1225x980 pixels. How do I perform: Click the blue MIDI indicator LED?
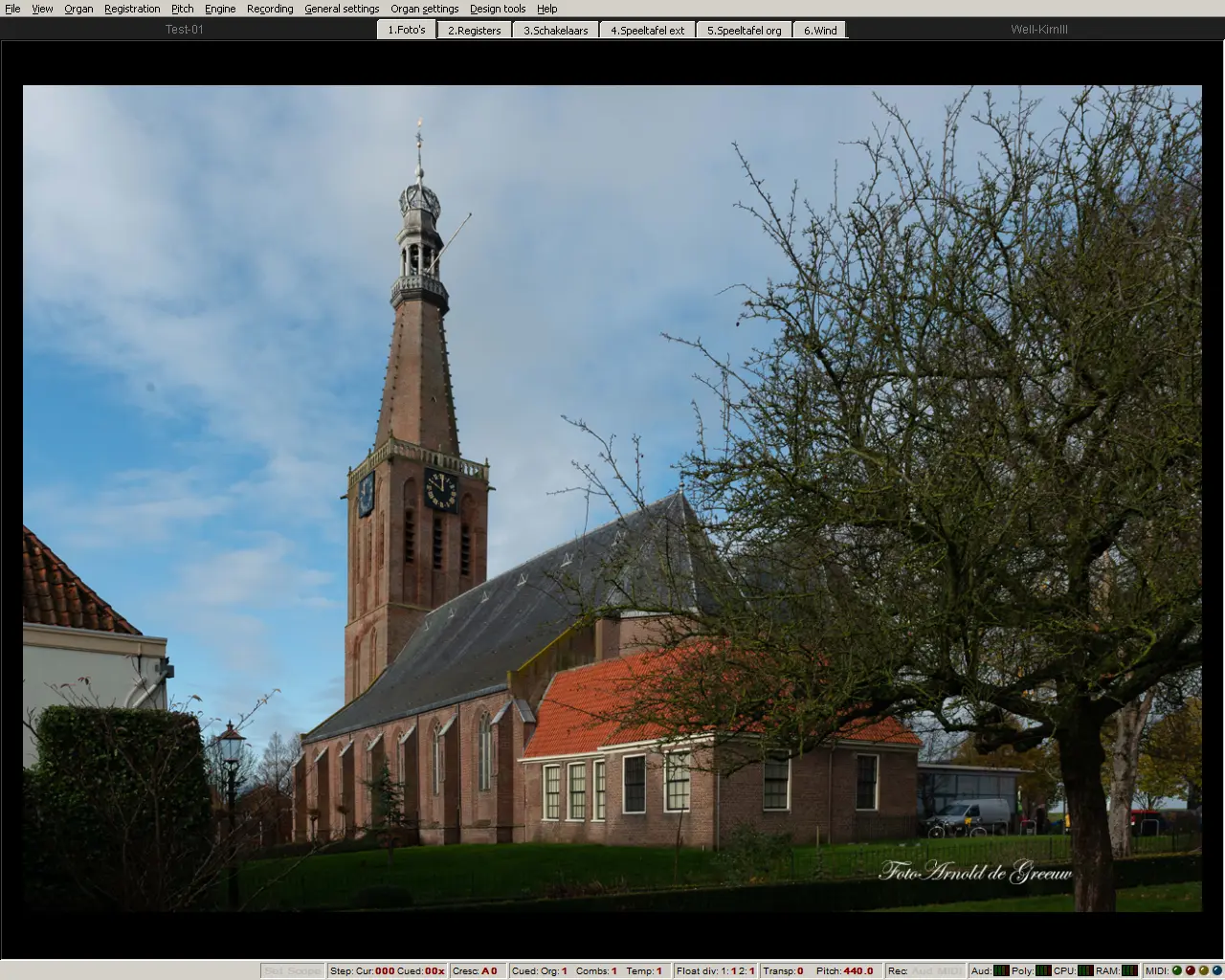click(1217, 970)
